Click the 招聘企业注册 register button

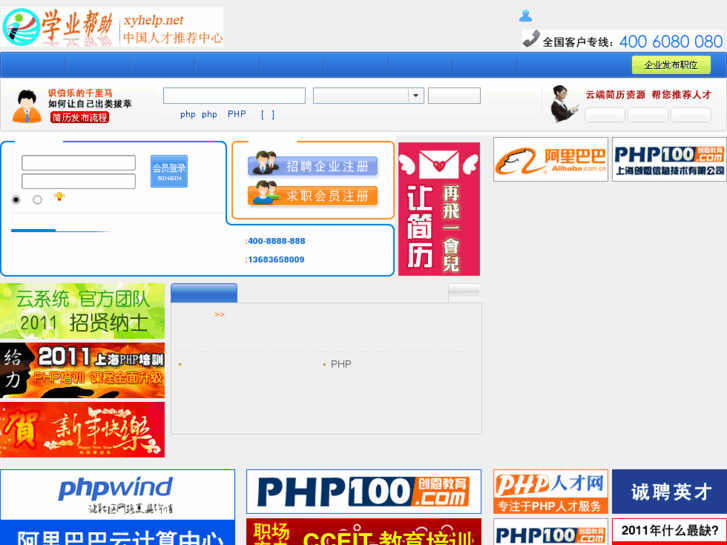pyautogui.click(x=313, y=166)
